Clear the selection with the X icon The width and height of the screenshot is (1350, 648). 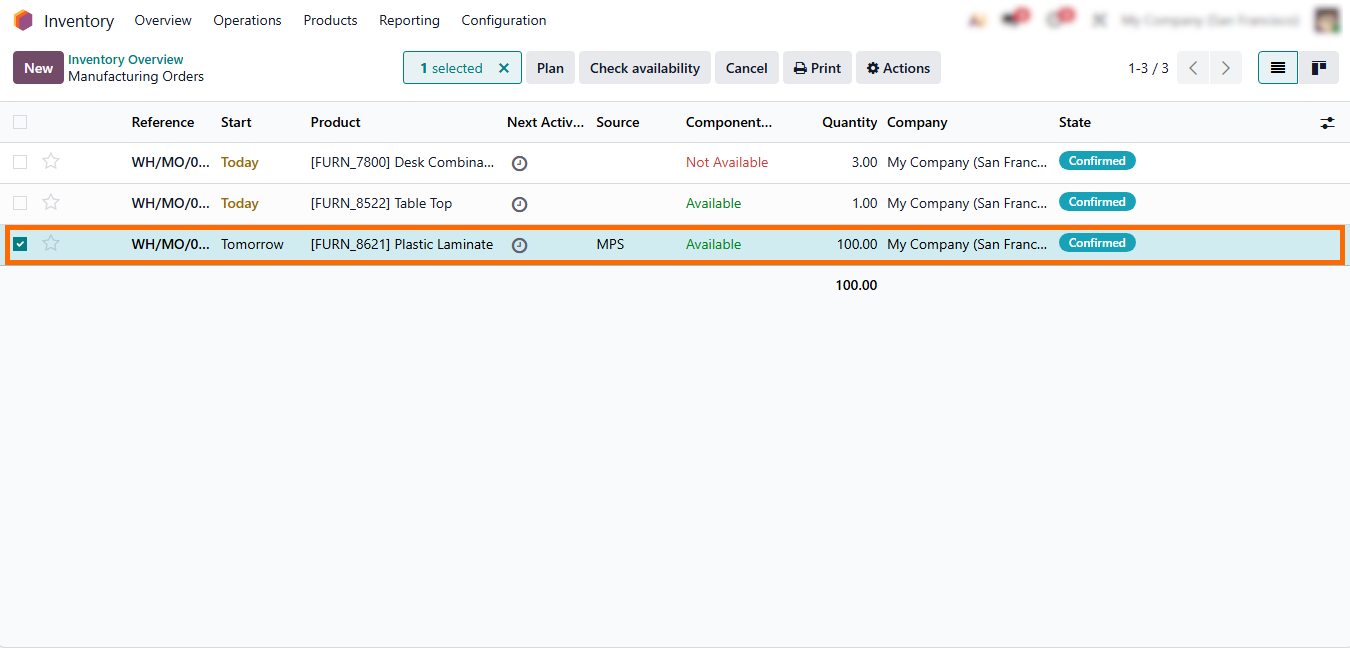[504, 68]
